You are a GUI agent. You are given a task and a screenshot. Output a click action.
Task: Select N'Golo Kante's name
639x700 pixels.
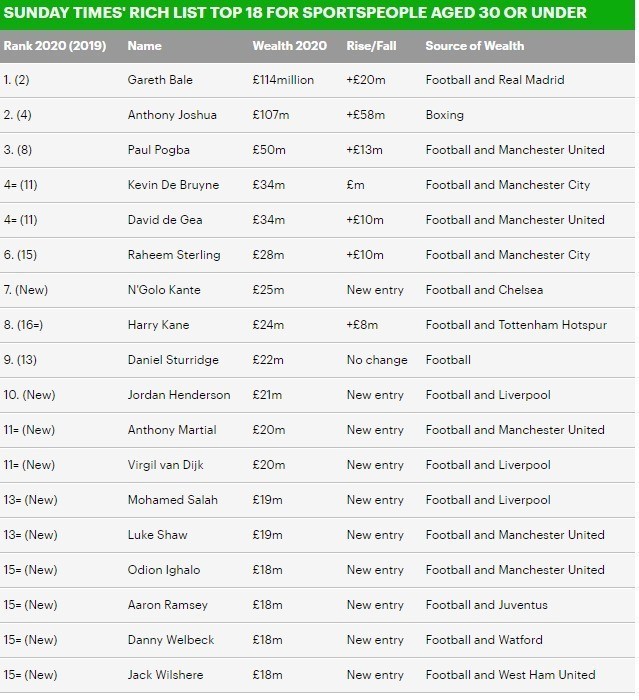pyautogui.click(x=164, y=290)
